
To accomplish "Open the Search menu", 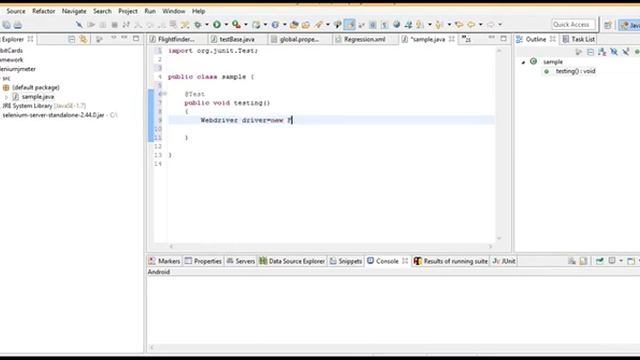I will click(102, 11).
